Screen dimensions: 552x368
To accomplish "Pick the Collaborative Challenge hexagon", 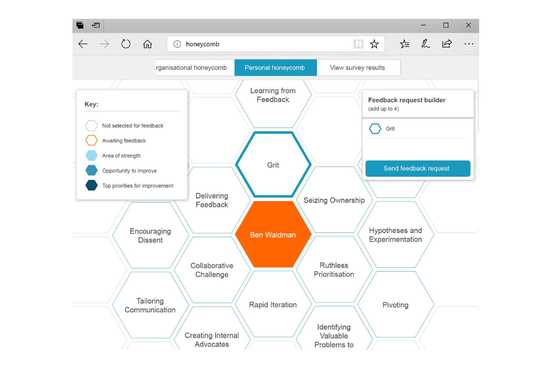I will [x=212, y=270].
